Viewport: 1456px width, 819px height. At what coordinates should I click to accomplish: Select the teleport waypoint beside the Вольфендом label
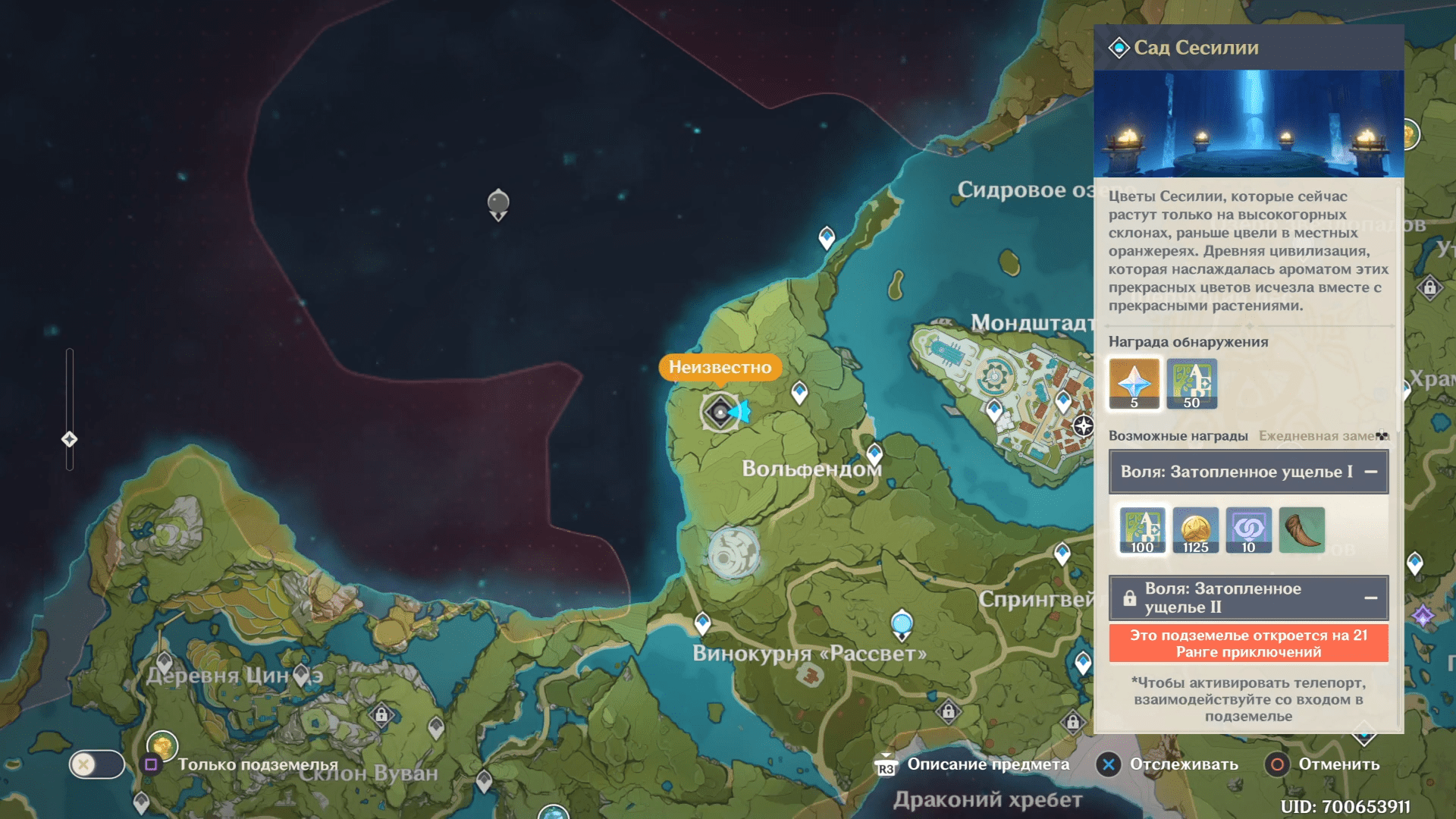874,453
